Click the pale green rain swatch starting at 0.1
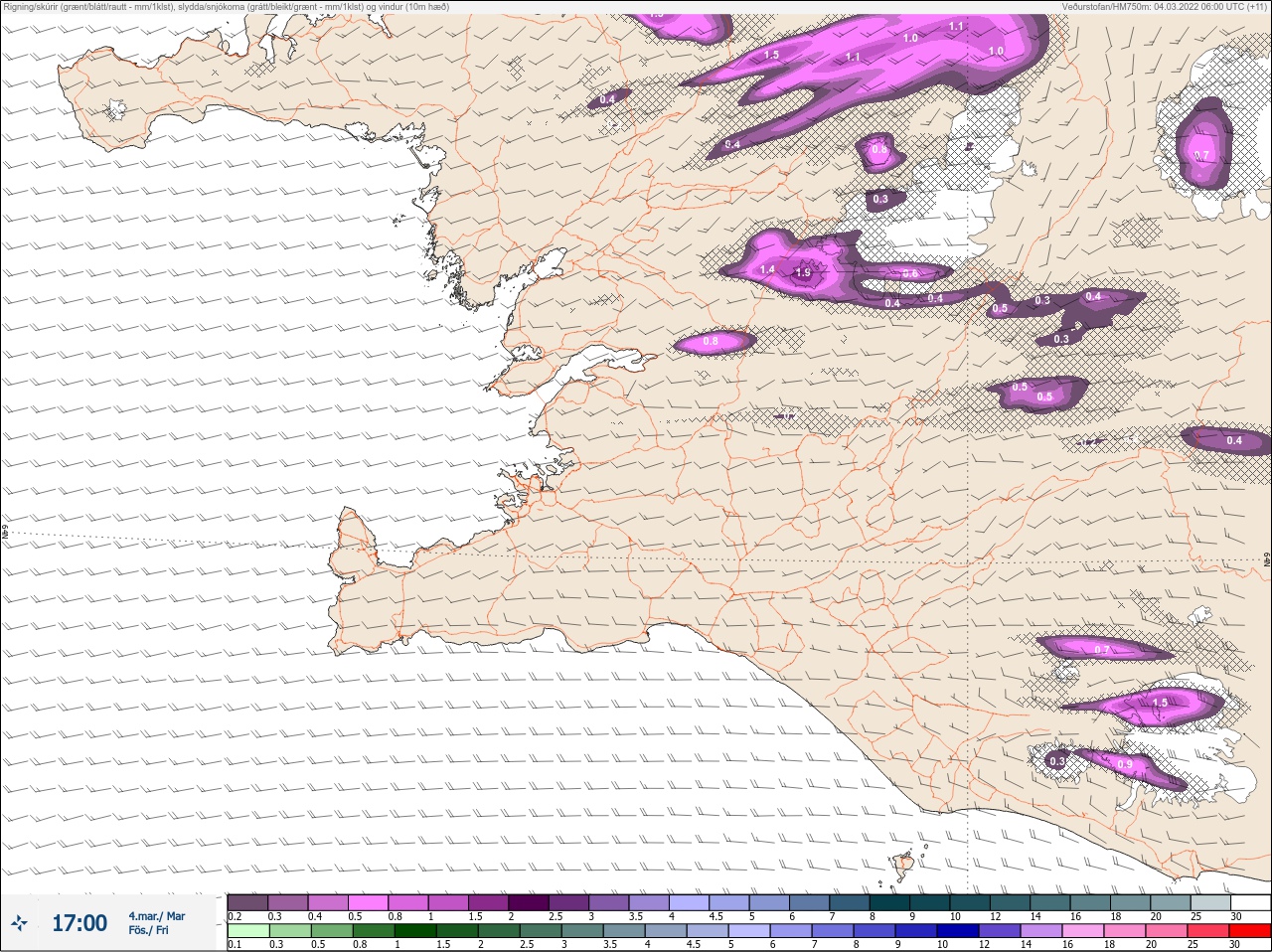The image size is (1272, 952). [x=247, y=931]
